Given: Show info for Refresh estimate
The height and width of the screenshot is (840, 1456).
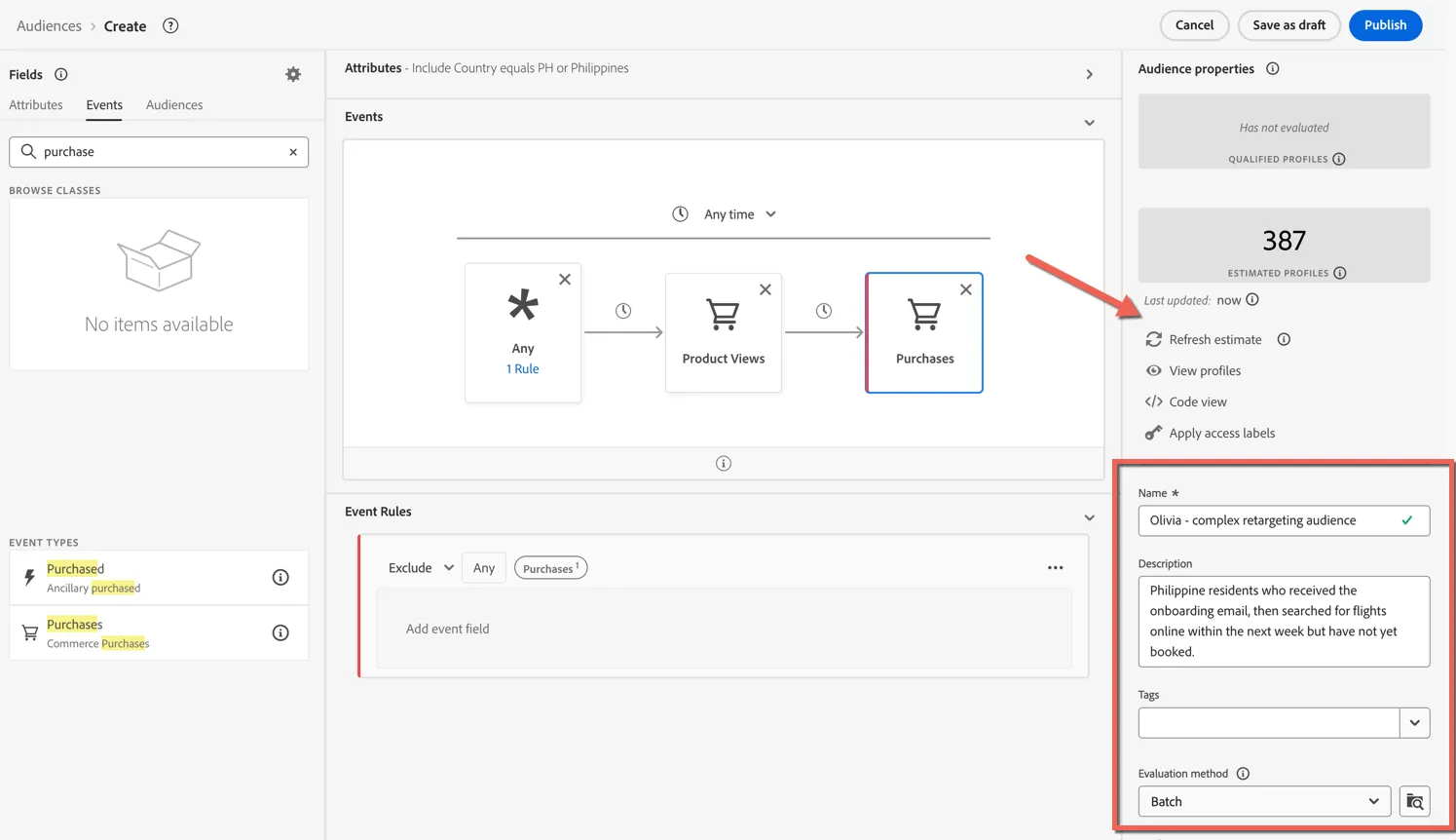Looking at the screenshot, I should pyautogui.click(x=1284, y=339).
